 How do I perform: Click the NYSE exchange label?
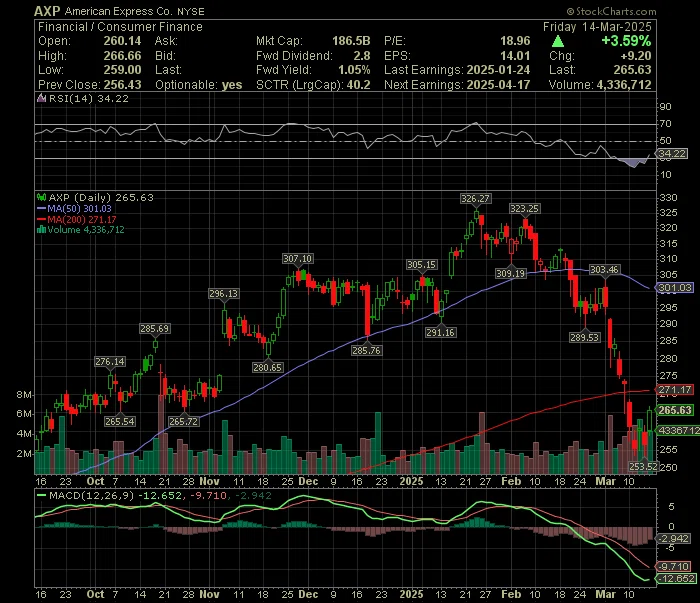pos(191,12)
